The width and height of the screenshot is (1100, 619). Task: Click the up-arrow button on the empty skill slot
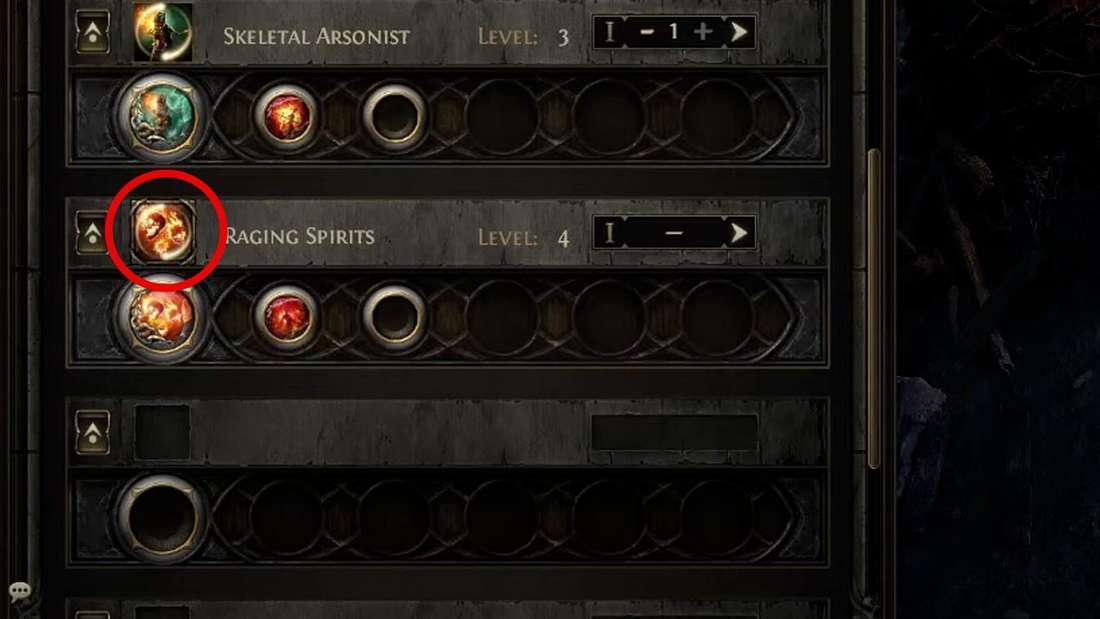tap(93, 432)
